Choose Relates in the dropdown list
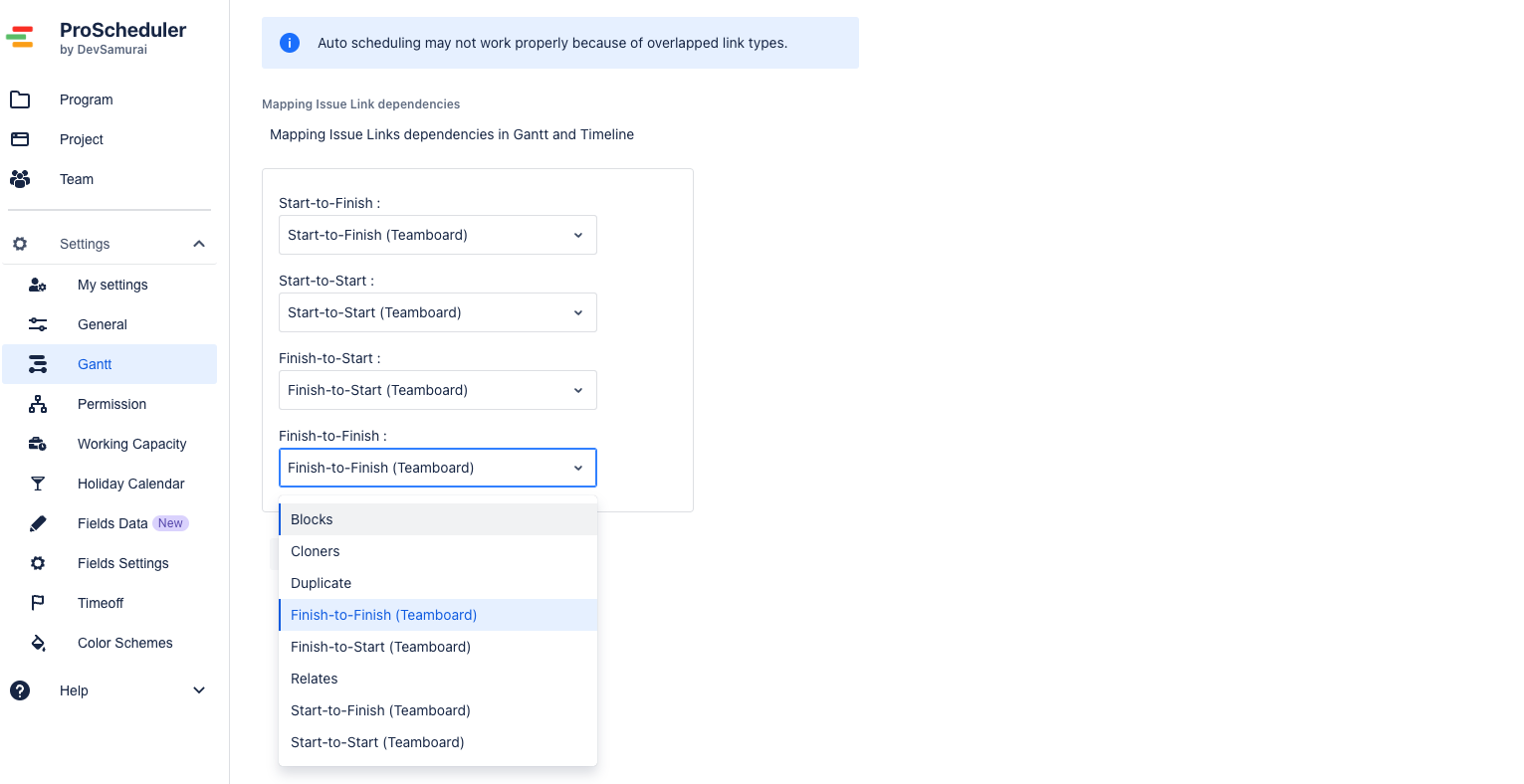Screen dimensions: 1524x784 point(438,679)
